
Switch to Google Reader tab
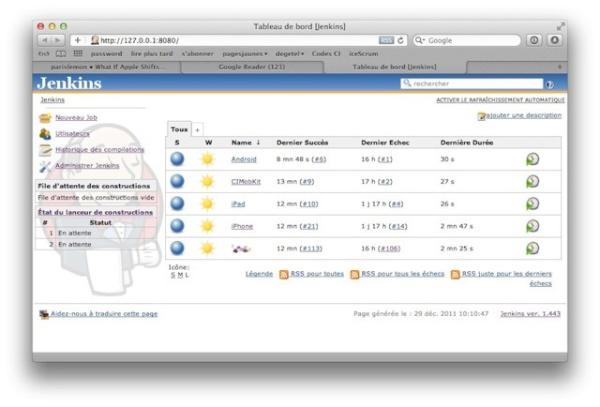point(252,67)
